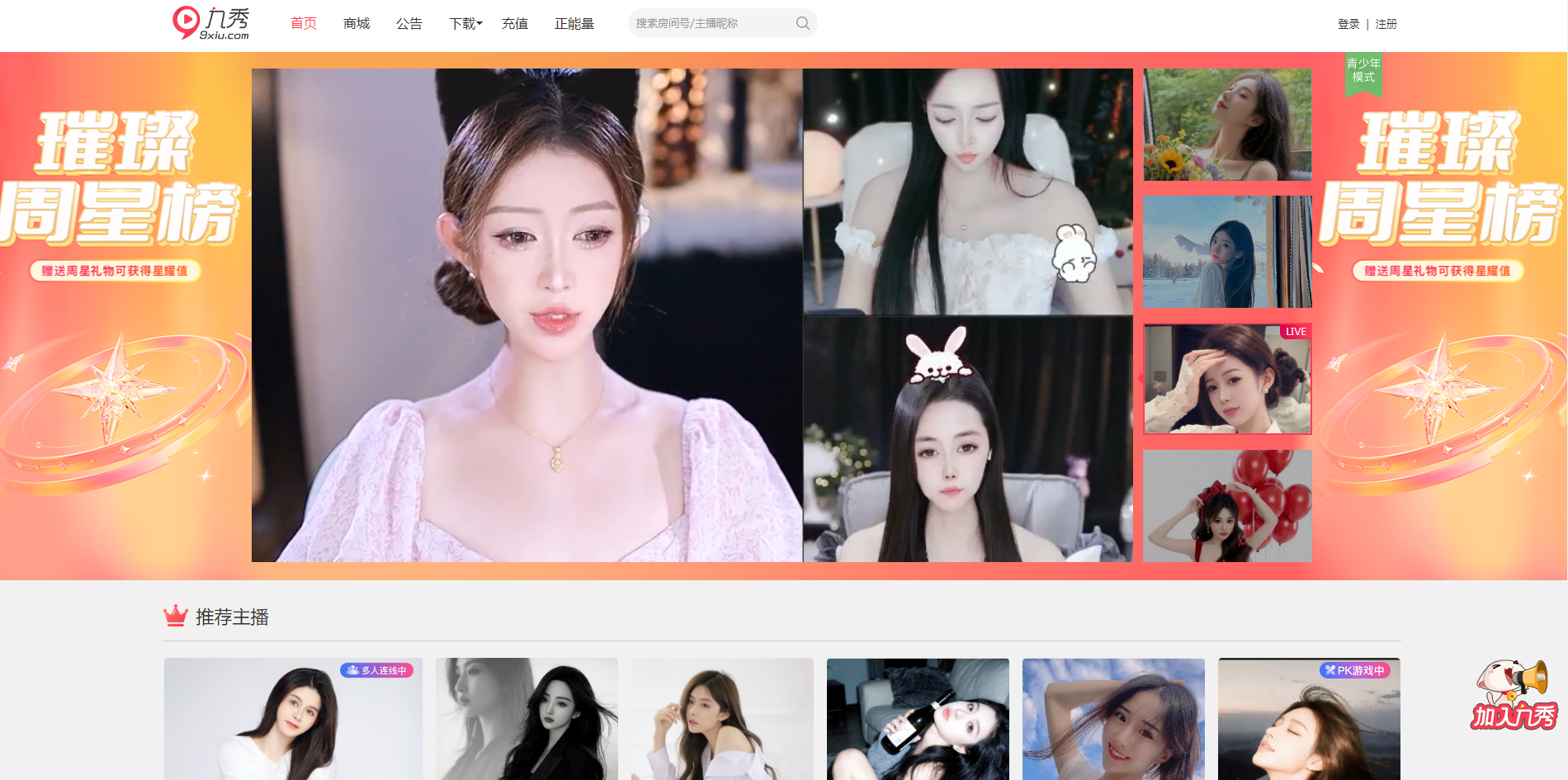The height and width of the screenshot is (780, 1568).
Task: Open the 正能量 menu item
Action: point(574,24)
